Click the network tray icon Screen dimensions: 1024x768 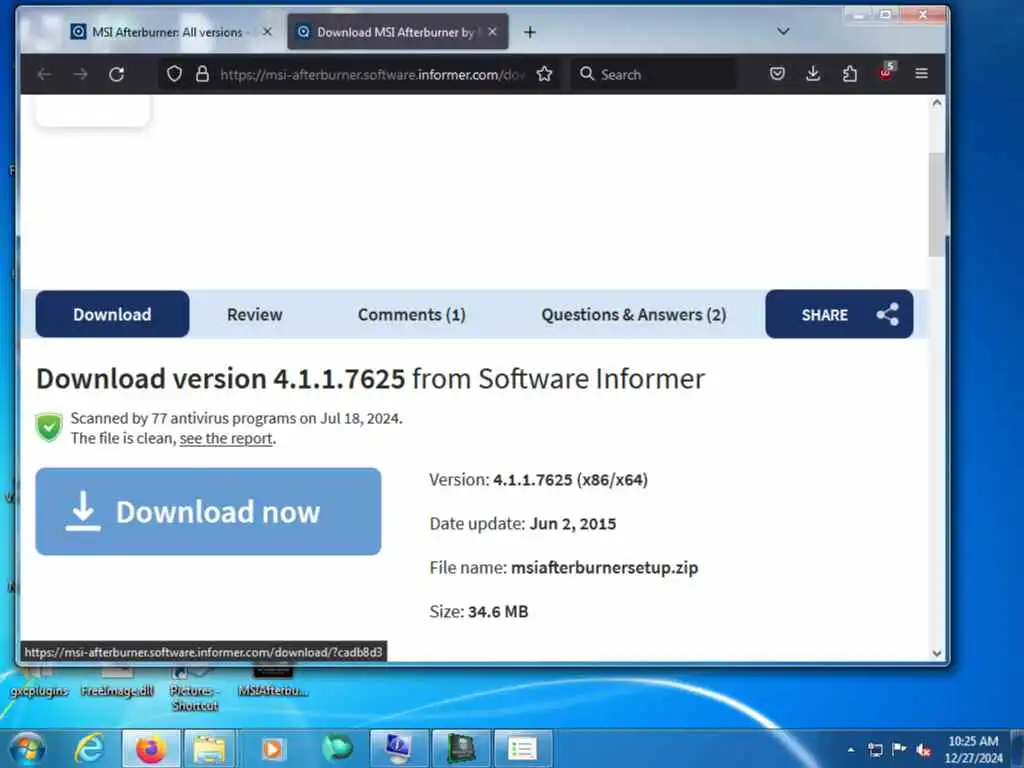875,750
